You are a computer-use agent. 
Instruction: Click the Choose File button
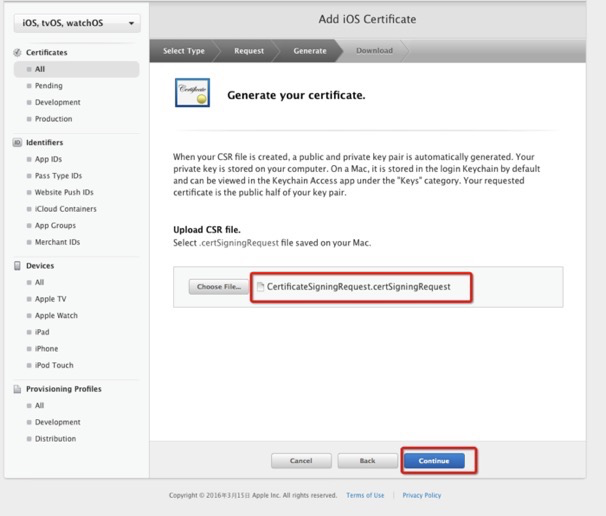coord(217,287)
